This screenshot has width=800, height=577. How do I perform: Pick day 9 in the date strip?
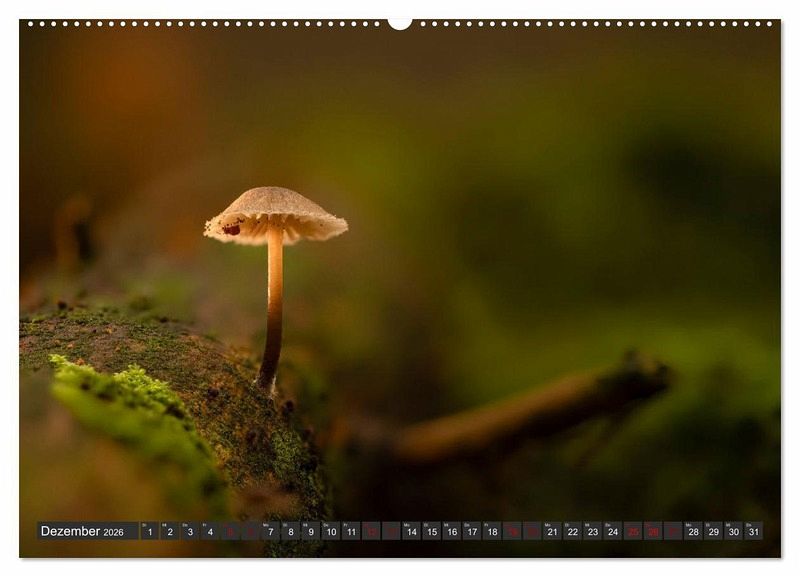click(x=310, y=531)
